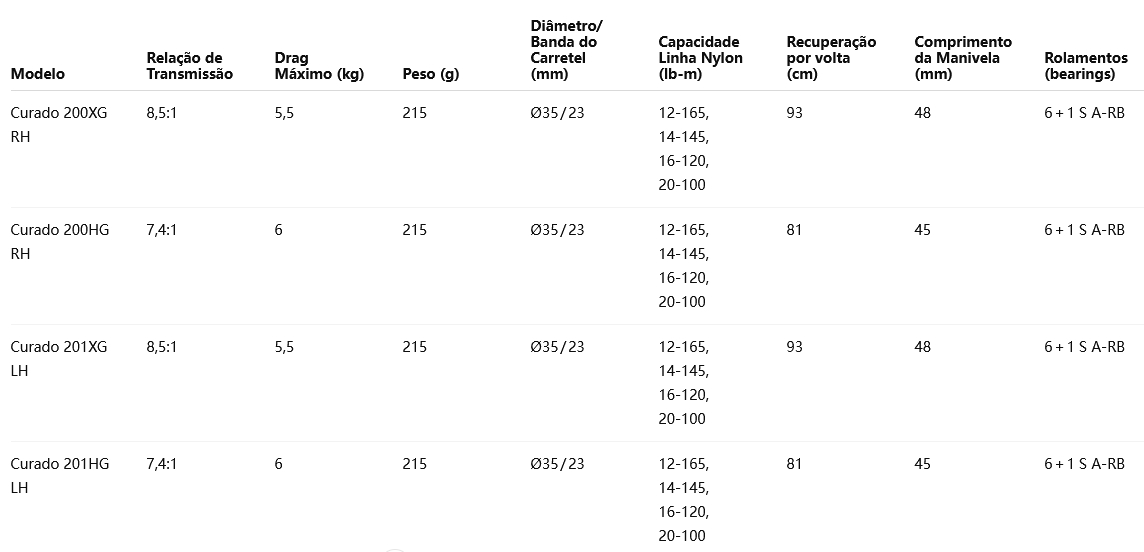Click the 93 recovery value for Curado 201XG LH
The width and height of the screenshot is (1144, 552).
[794, 347]
